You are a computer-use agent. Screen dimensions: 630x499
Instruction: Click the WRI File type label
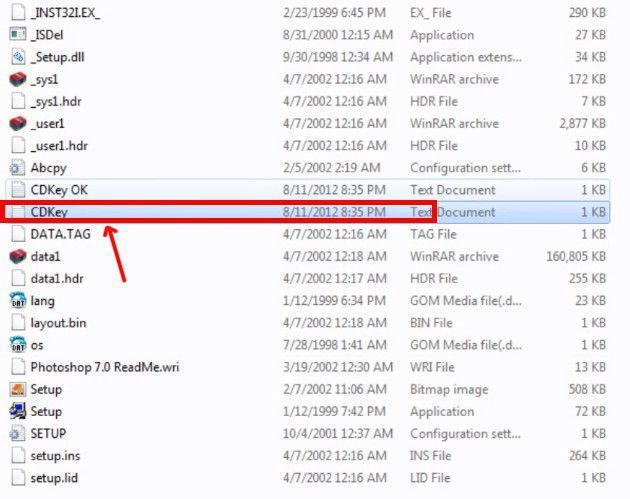coord(432,367)
